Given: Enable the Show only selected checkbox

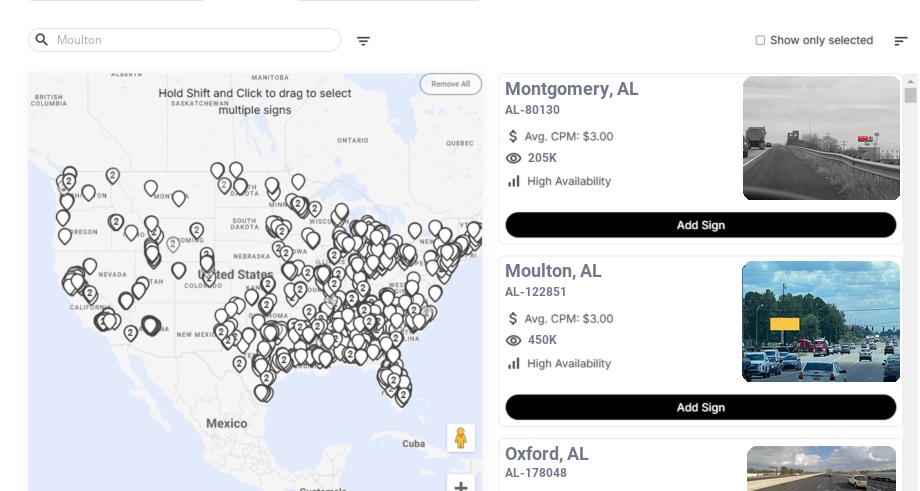Looking at the screenshot, I should click(x=760, y=41).
